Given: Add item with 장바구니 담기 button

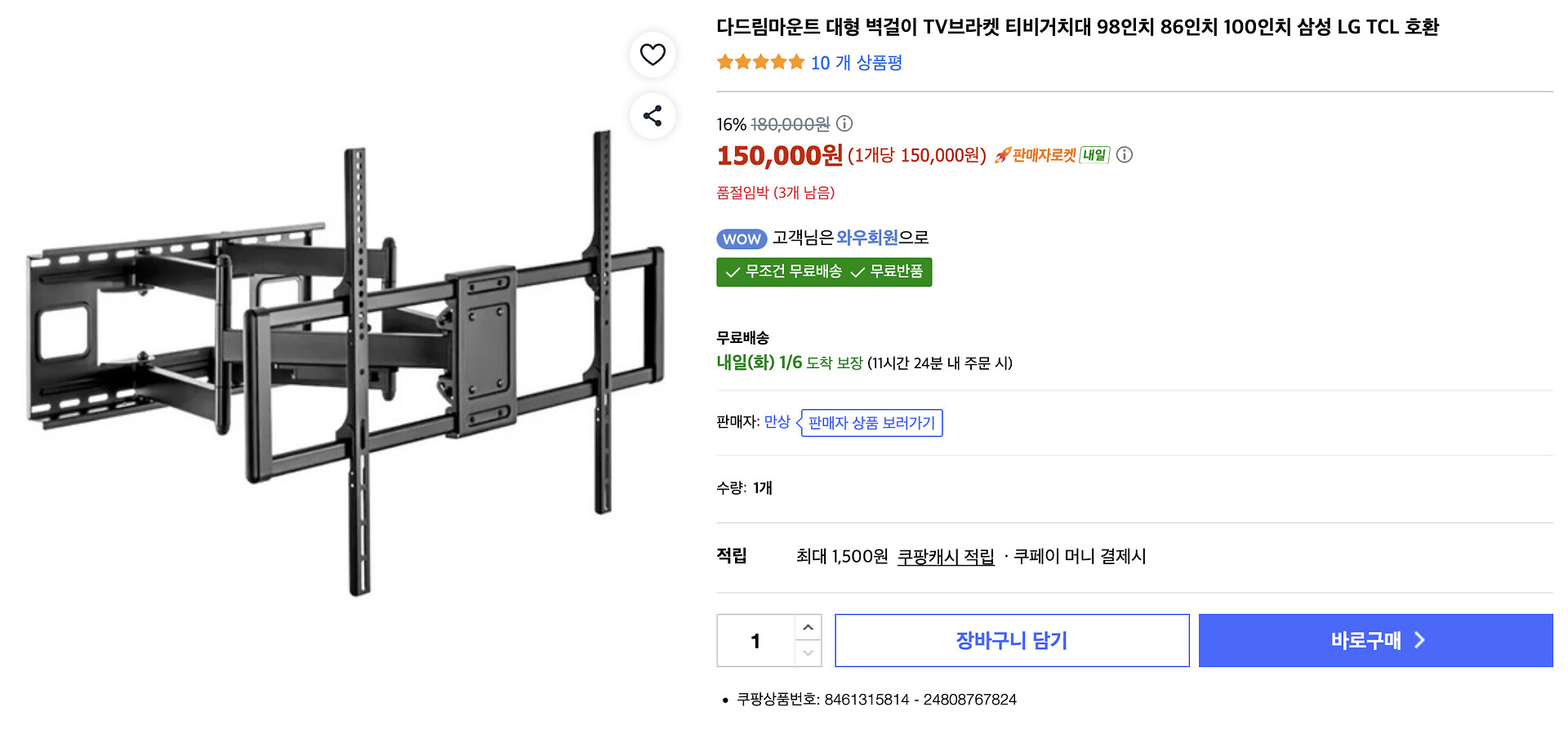Looking at the screenshot, I should (1012, 641).
